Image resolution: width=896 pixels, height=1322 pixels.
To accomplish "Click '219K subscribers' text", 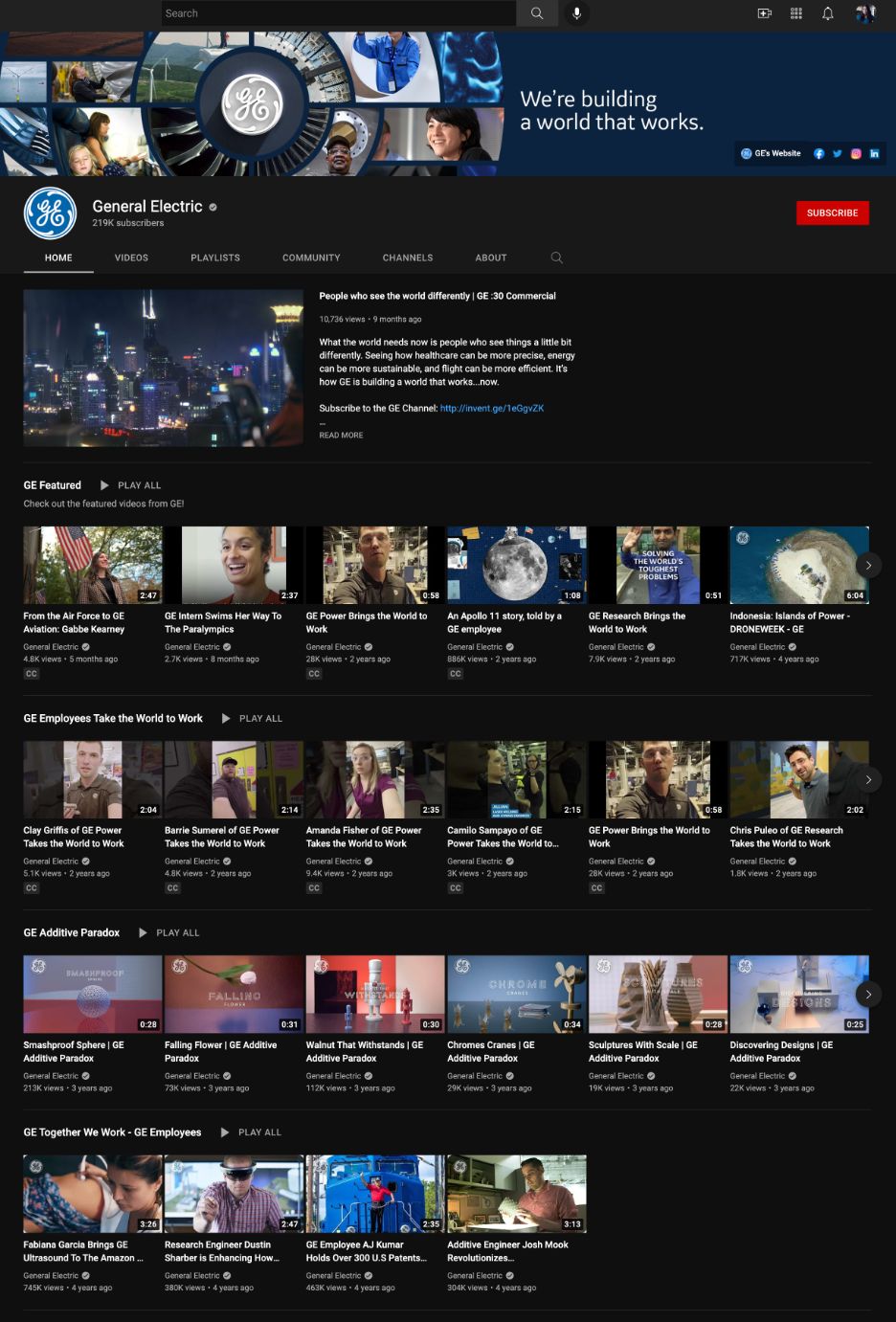I will [x=128, y=223].
